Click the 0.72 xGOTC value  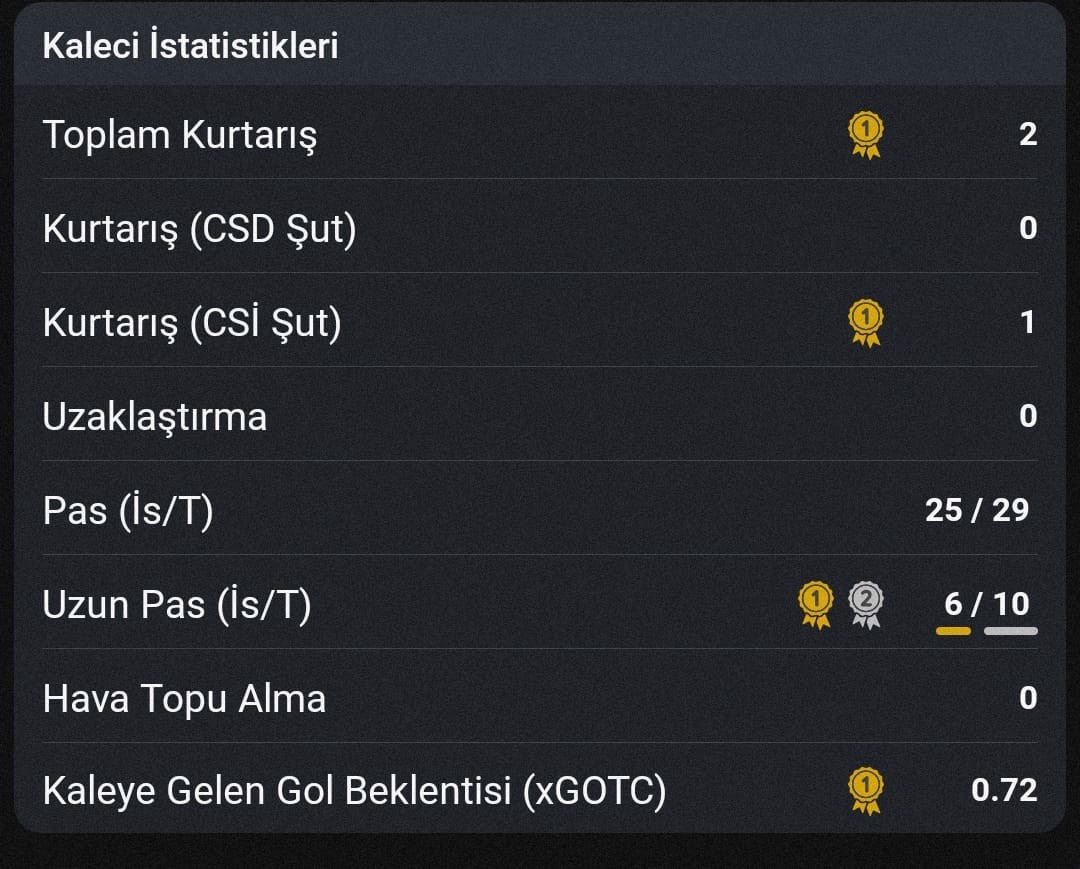1004,790
